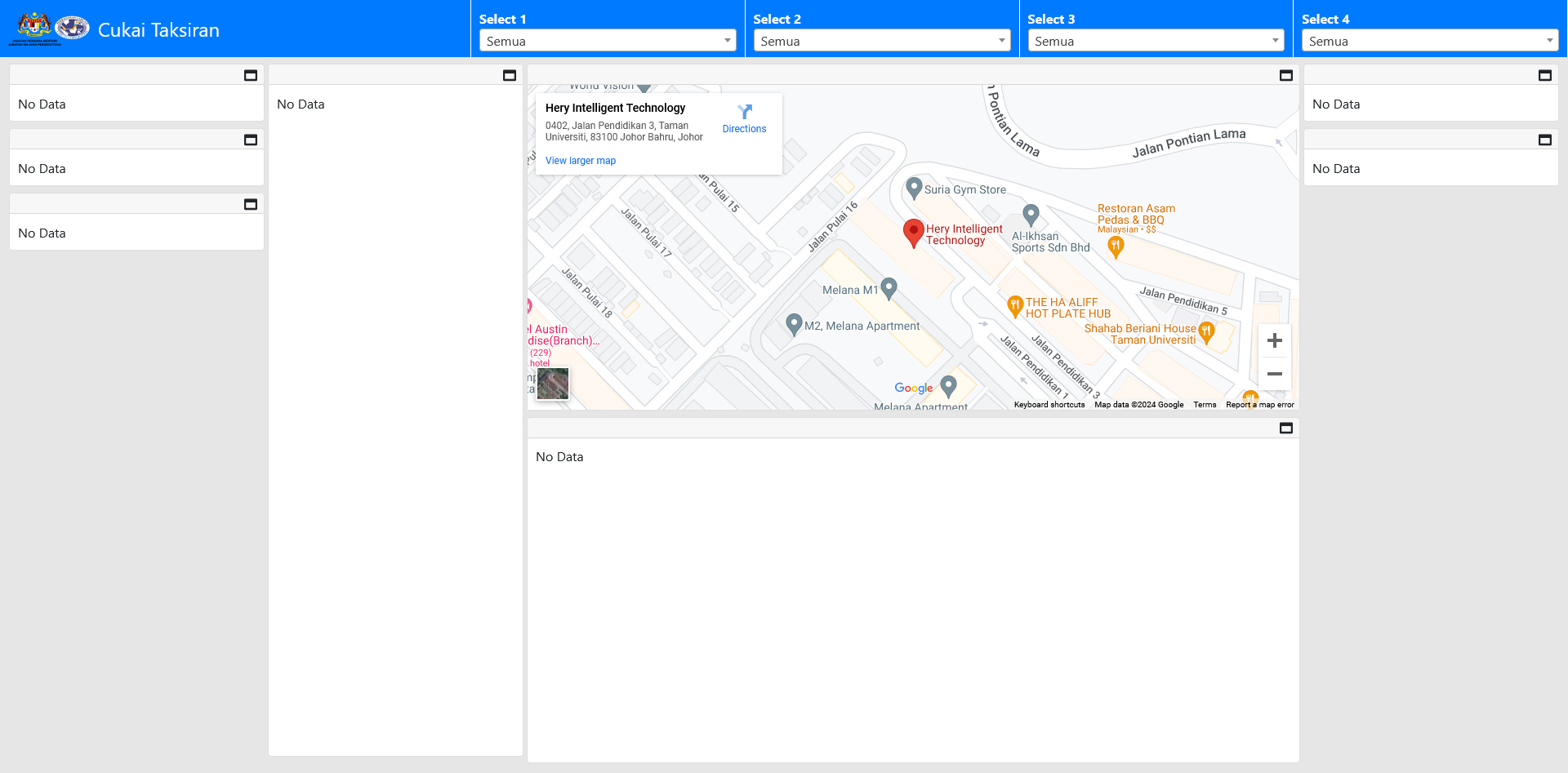Zoom out on the map
The image size is (1568, 773).
[x=1274, y=374]
